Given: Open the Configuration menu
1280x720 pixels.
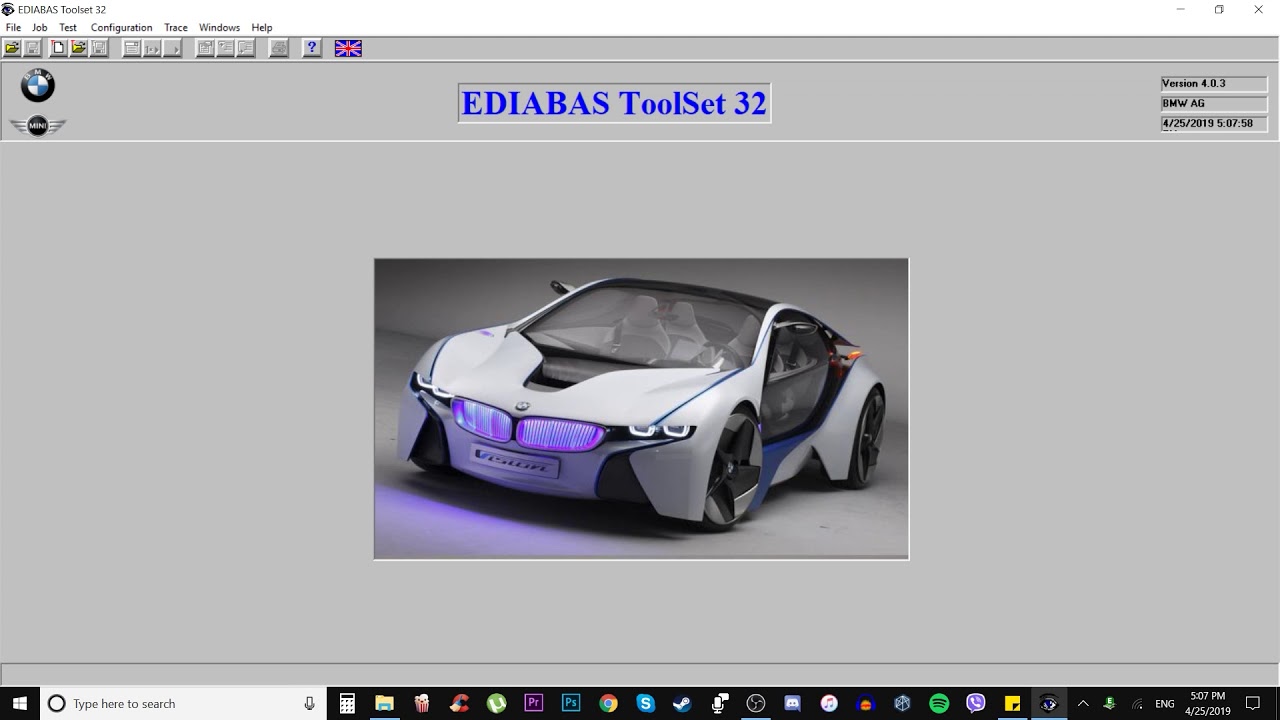Looking at the screenshot, I should (121, 28).
